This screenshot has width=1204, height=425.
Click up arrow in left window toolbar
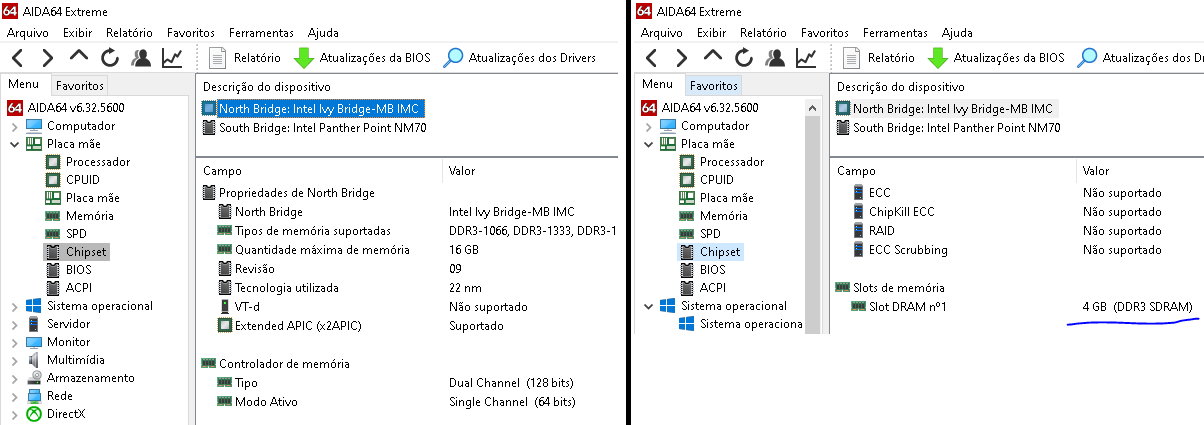coord(79,56)
